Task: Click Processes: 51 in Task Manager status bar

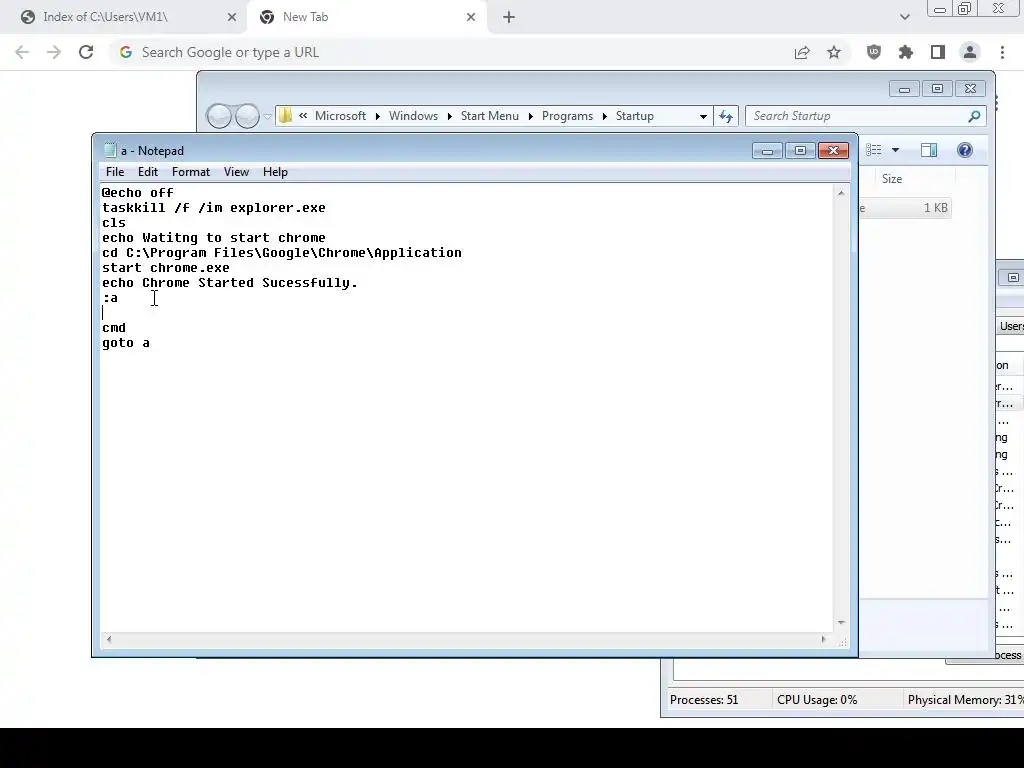Action: coord(704,699)
